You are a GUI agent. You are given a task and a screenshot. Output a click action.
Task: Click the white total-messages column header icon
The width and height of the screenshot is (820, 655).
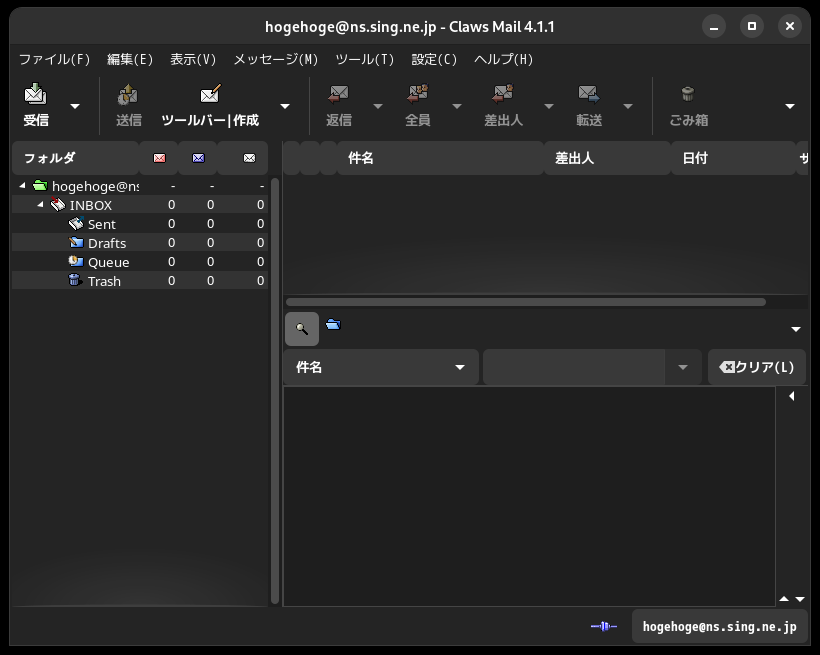(249, 158)
